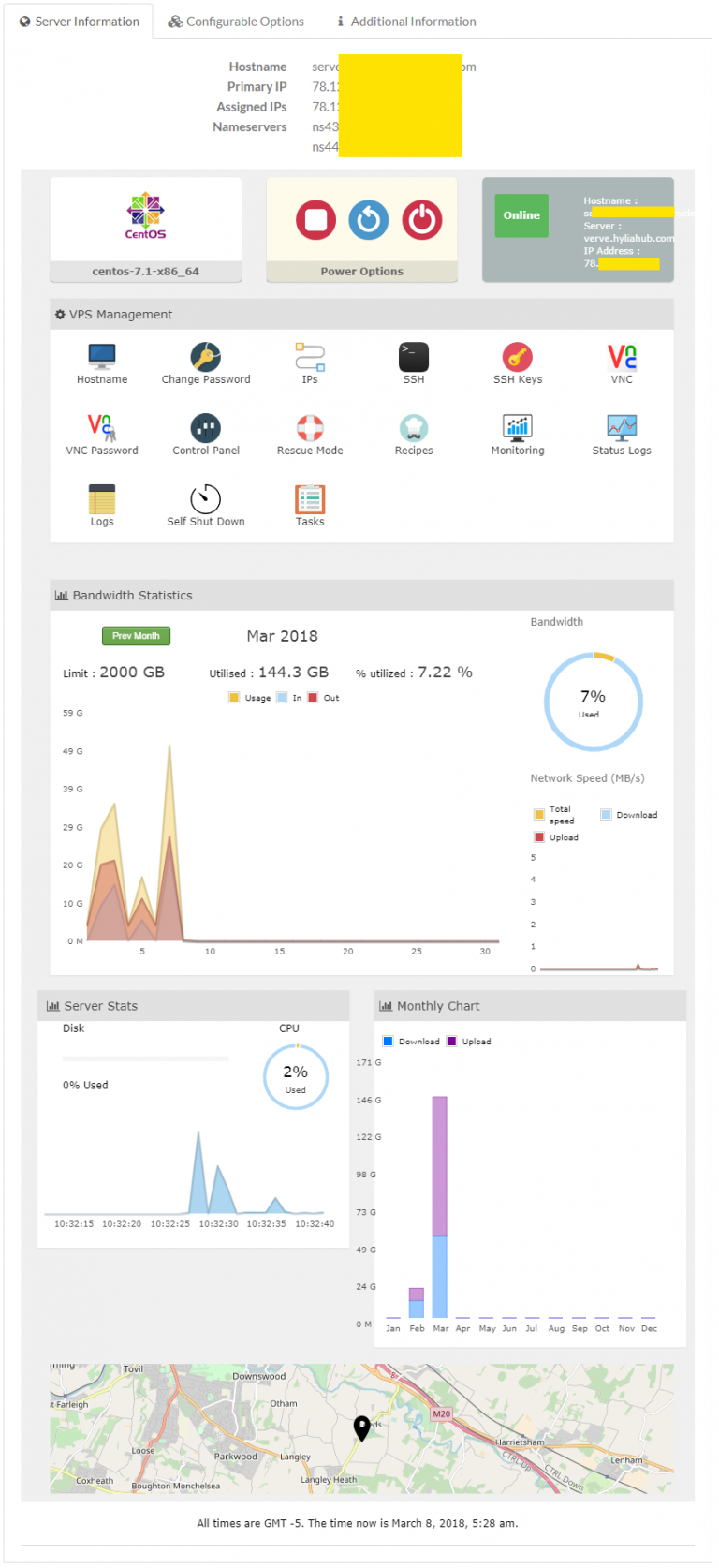Image resolution: width=719 pixels, height=1568 pixels.
Task: Click the Mar bar in Monthly Chart
Action: click(440, 1206)
